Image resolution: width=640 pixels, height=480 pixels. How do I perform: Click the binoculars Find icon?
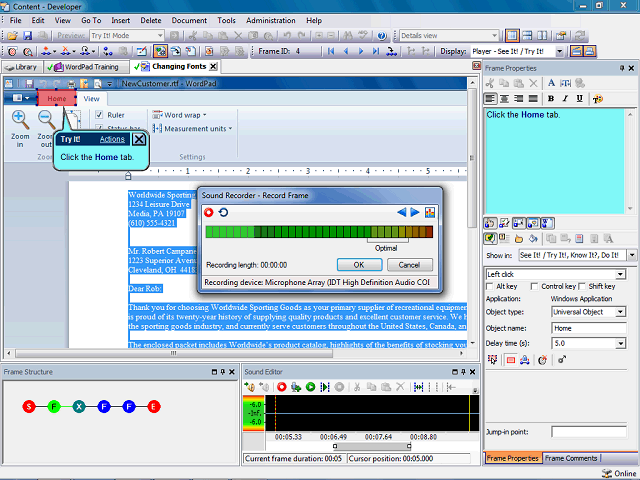click(348, 36)
